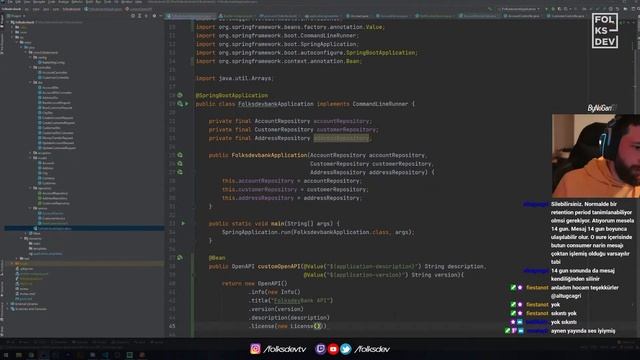Open Navigate menu in menu bar
Screen dimensions: 640x360
pos(39,2)
